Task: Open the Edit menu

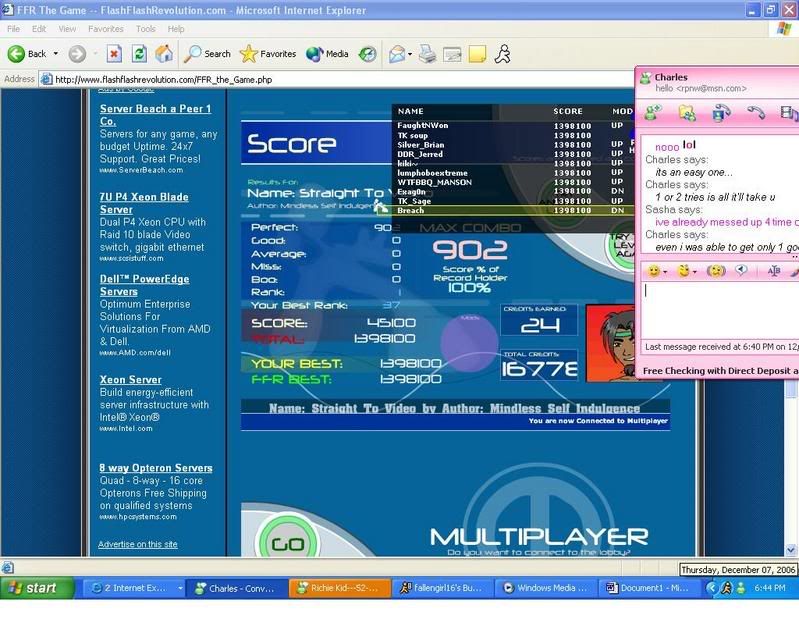Action: (39, 29)
